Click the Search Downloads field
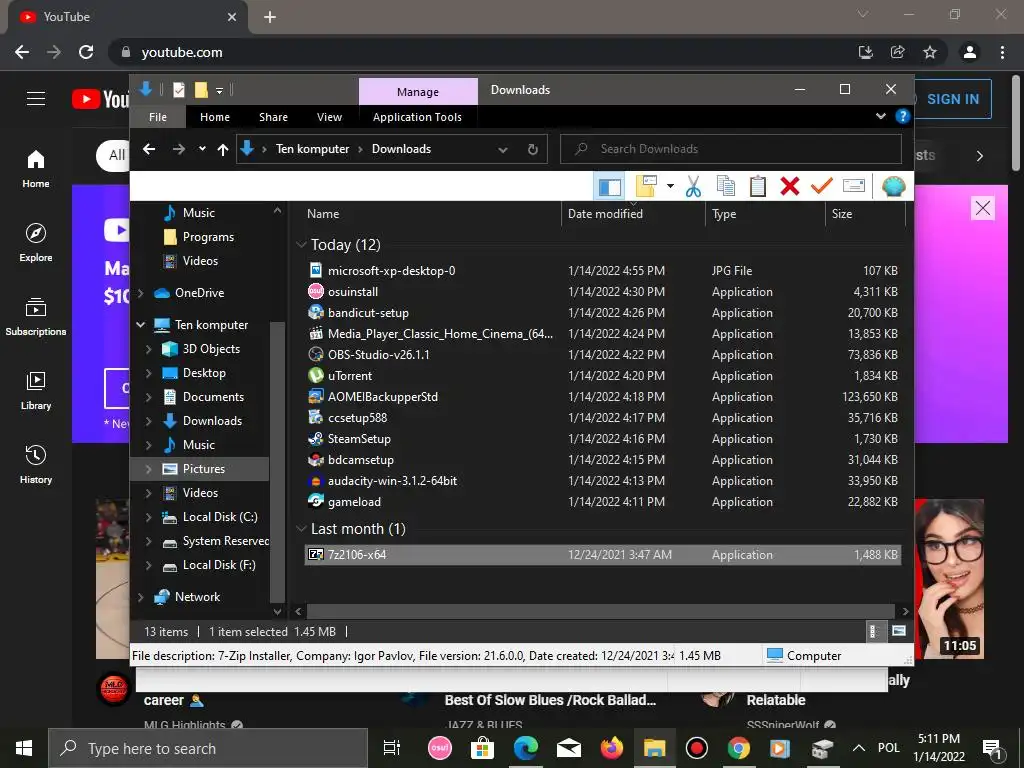 [x=731, y=149]
